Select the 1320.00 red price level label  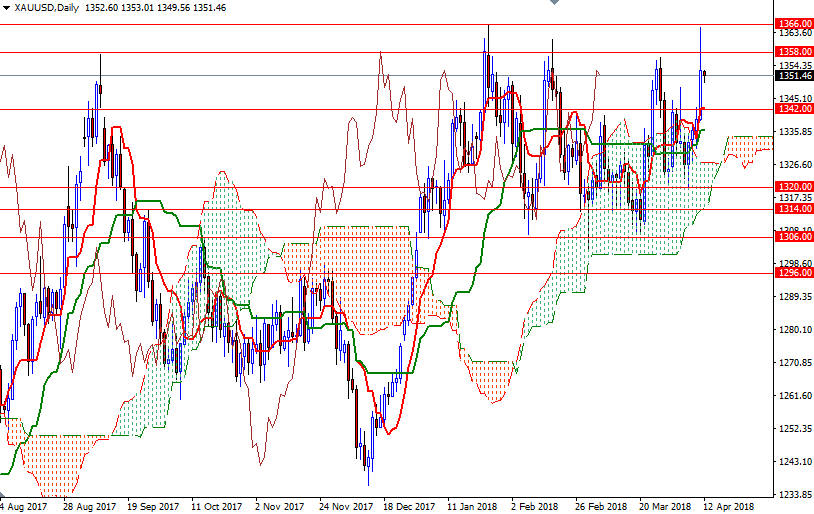pyautogui.click(x=794, y=187)
